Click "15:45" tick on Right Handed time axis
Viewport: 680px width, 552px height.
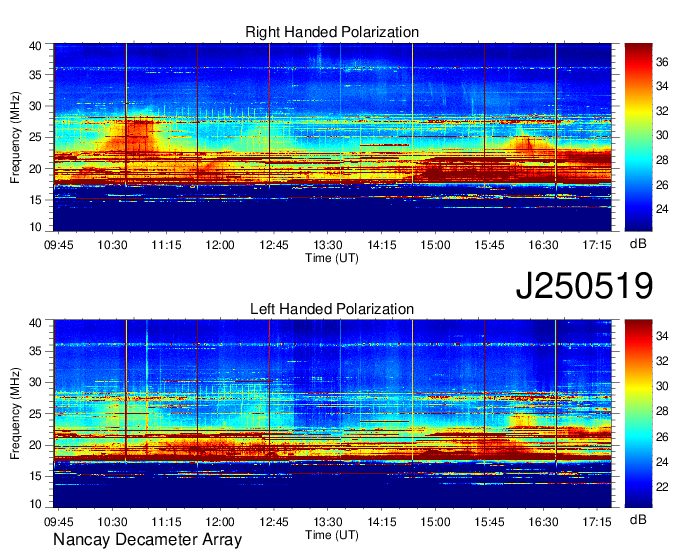490,245
